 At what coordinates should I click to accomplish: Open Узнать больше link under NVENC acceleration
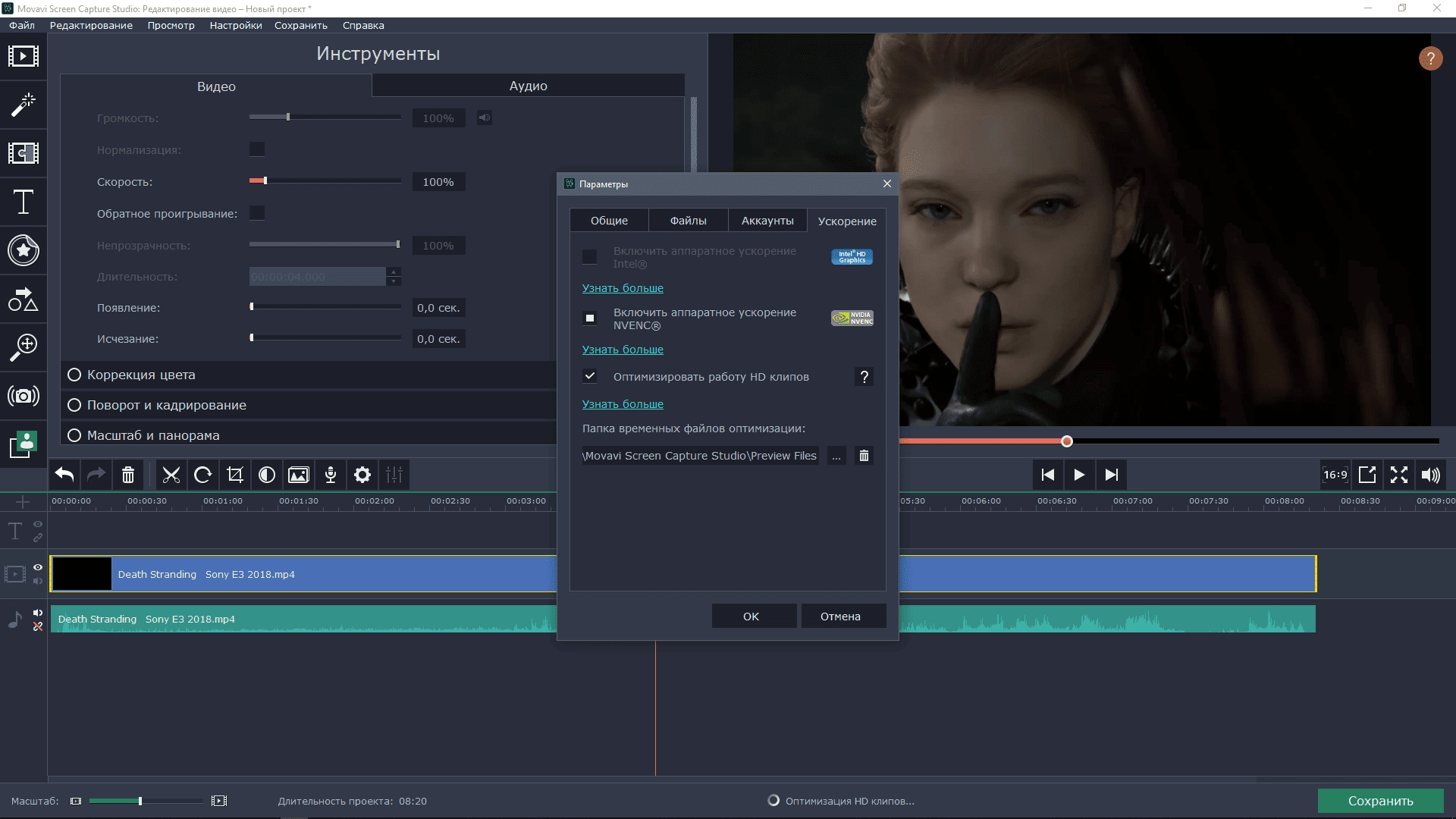click(x=623, y=350)
